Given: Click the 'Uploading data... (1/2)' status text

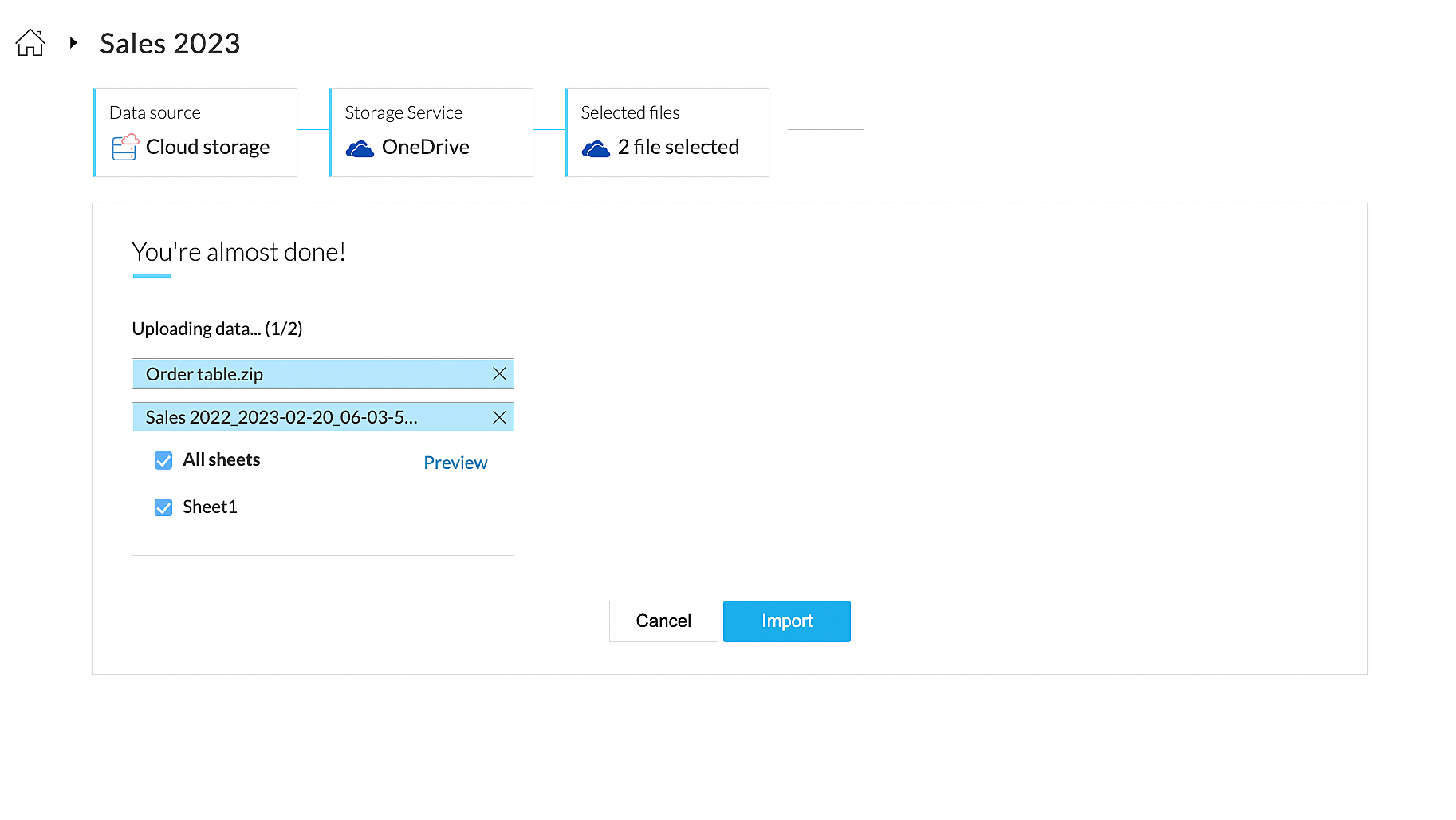Looking at the screenshot, I should [217, 329].
